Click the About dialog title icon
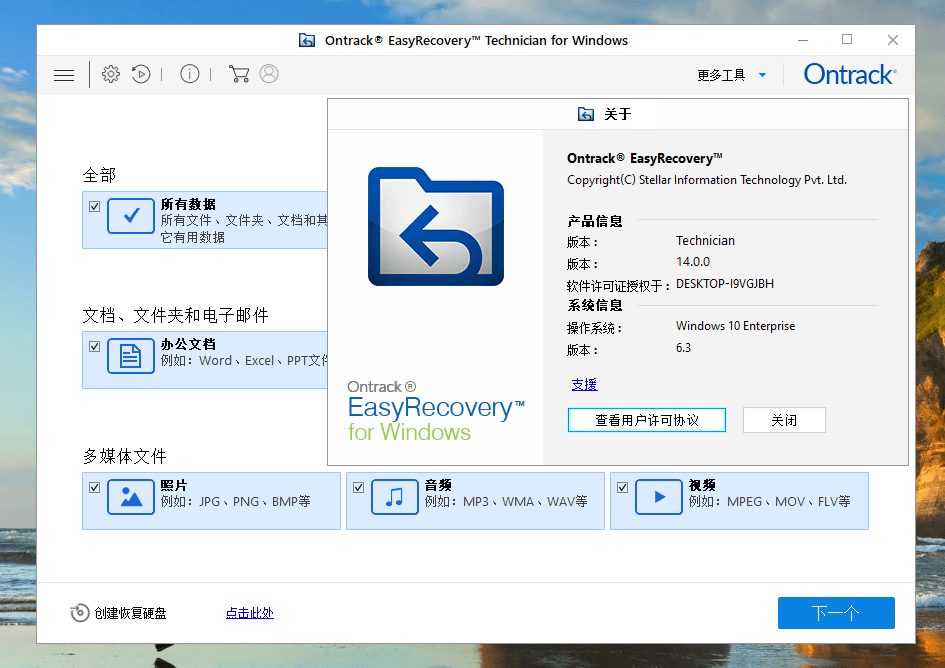 coord(586,114)
